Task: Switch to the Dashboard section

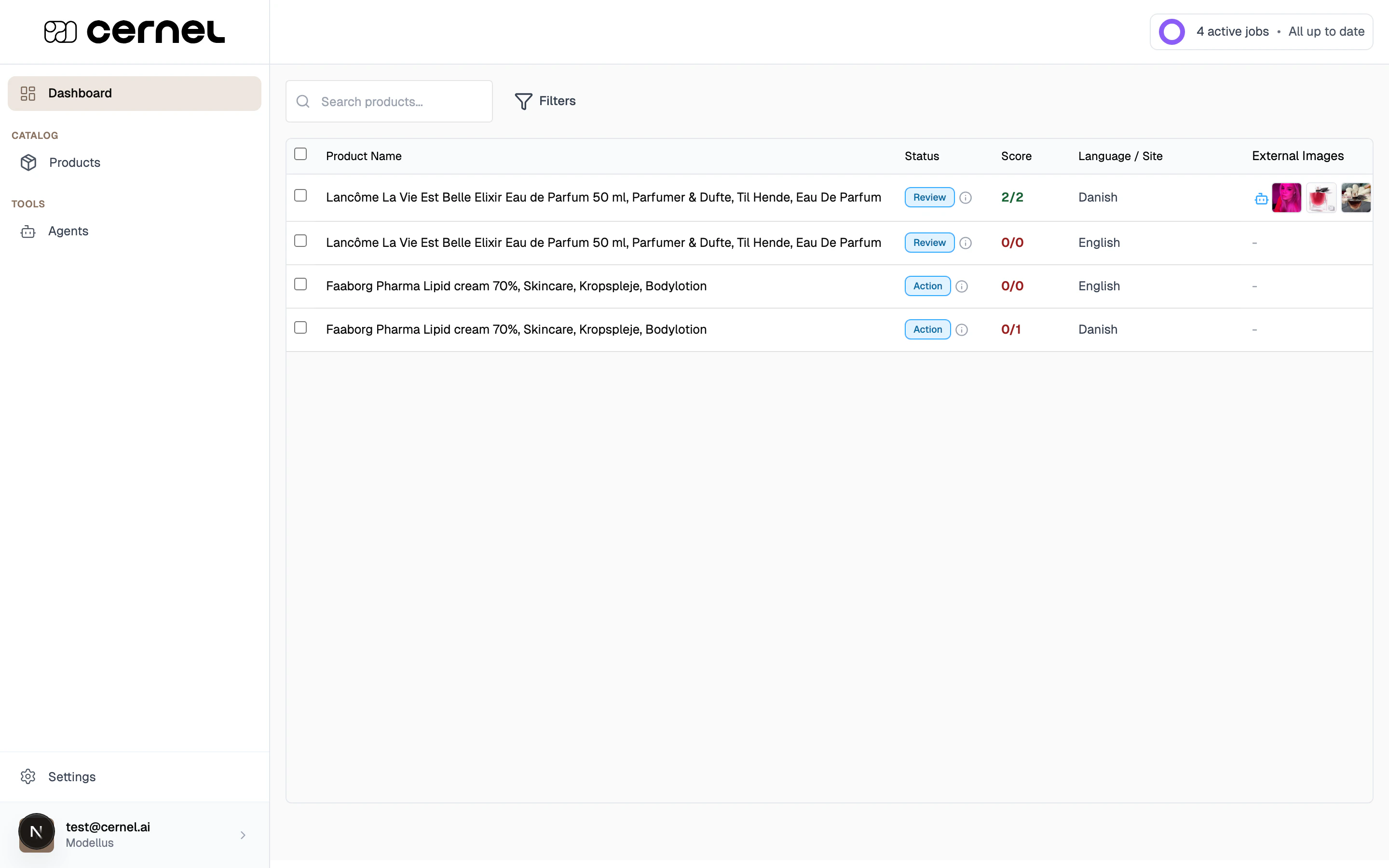Action: point(79,93)
